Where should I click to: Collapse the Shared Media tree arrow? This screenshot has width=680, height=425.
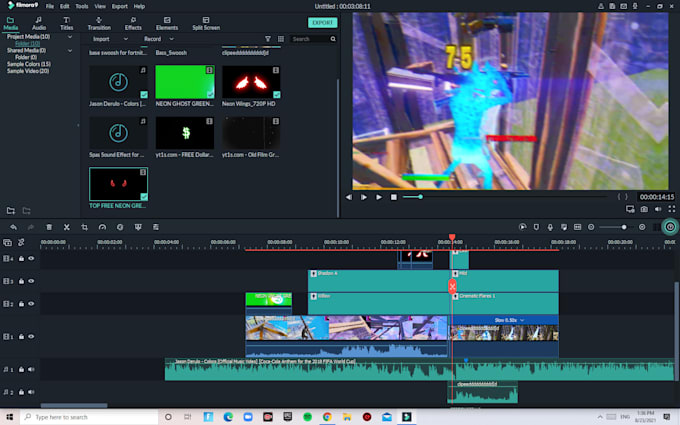point(70,51)
